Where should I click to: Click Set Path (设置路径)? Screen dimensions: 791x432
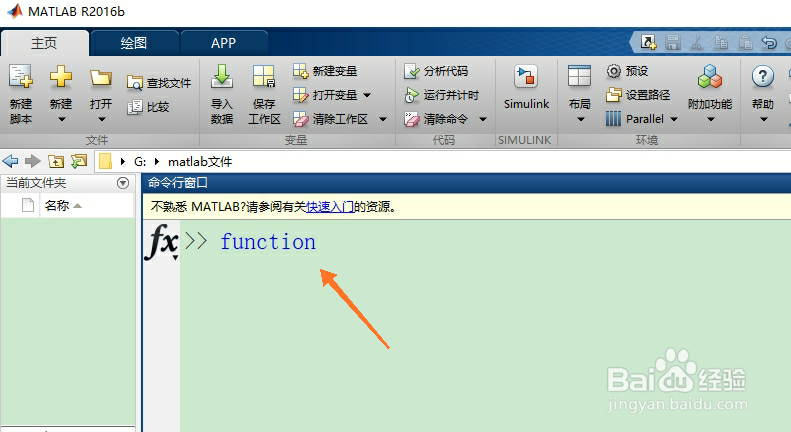(638, 94)
